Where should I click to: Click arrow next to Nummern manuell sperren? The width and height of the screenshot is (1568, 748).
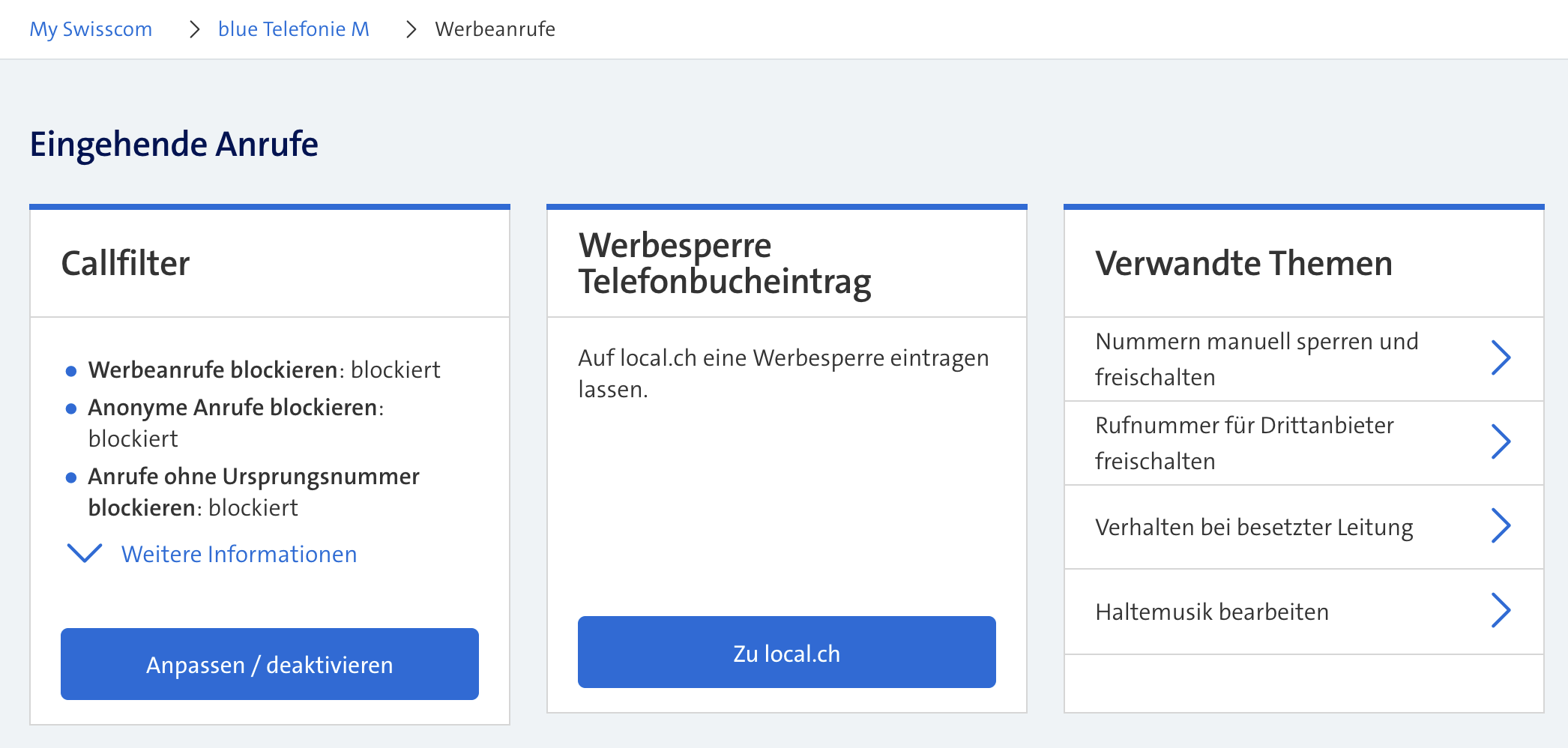(x=1501, y=358)
